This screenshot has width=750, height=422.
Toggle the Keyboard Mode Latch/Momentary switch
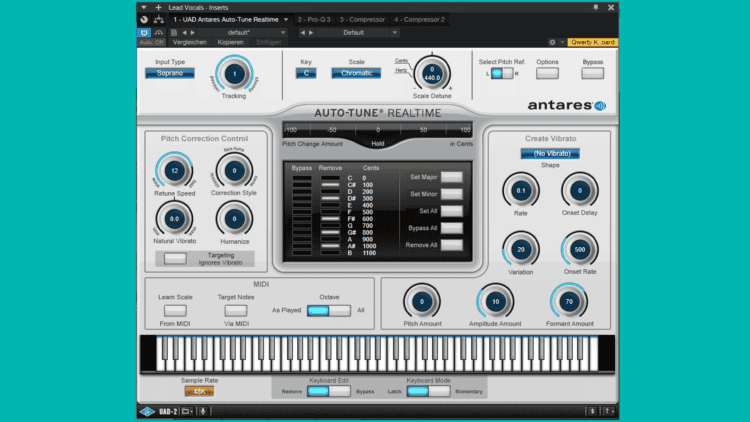pos(428,391)
